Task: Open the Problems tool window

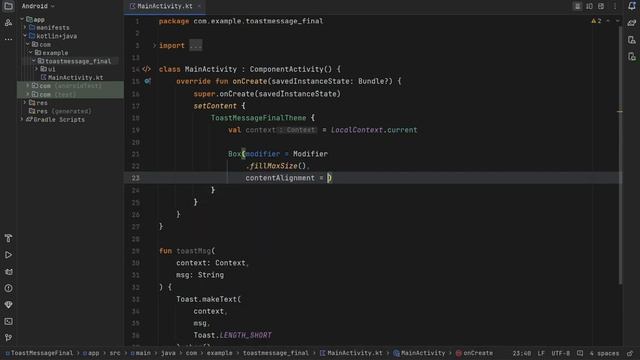Action: (8, 288)
